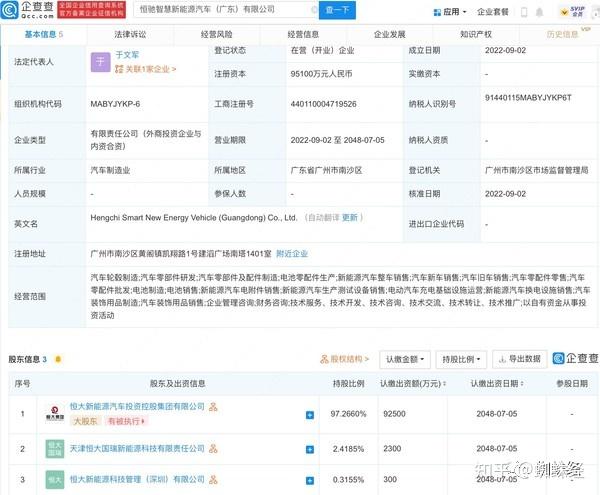This screenshot has height=495, width=600.
Task: Switch to the 历史信息 tab
Action: [562, 34]
